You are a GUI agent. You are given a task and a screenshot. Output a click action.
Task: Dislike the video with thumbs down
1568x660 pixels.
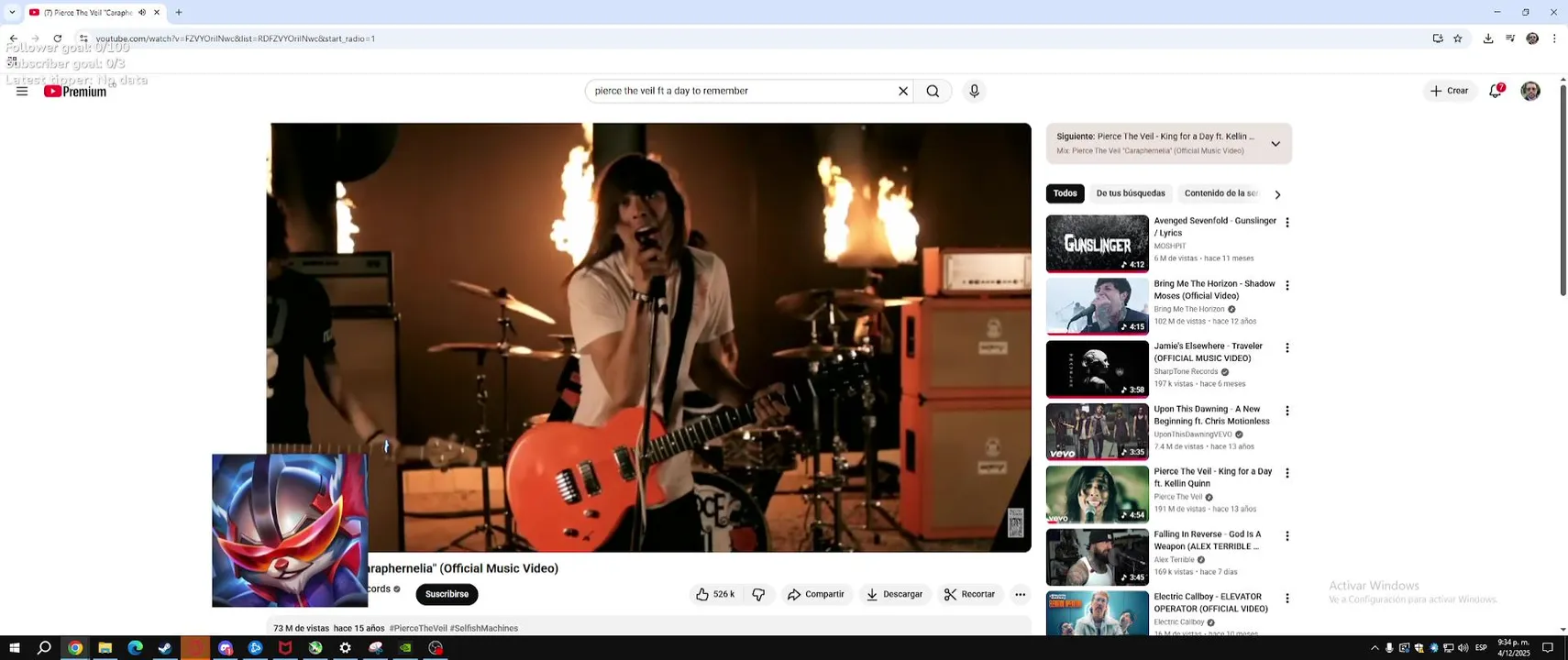point(758,594)
